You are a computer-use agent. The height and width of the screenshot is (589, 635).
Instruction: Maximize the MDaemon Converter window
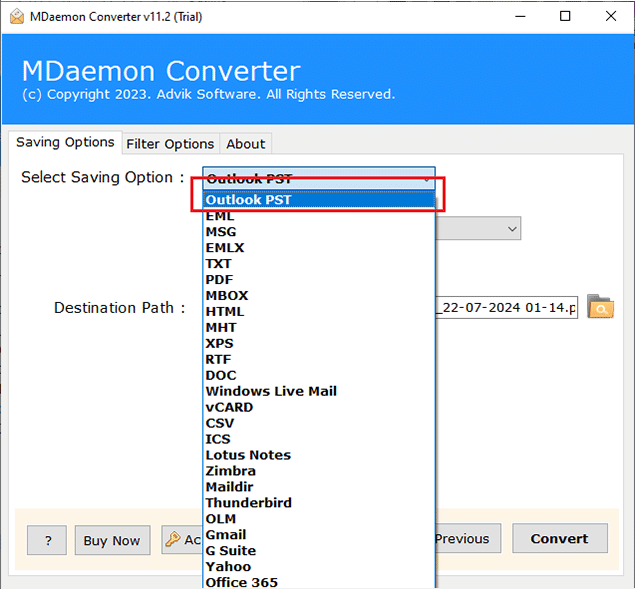point(565,16)
